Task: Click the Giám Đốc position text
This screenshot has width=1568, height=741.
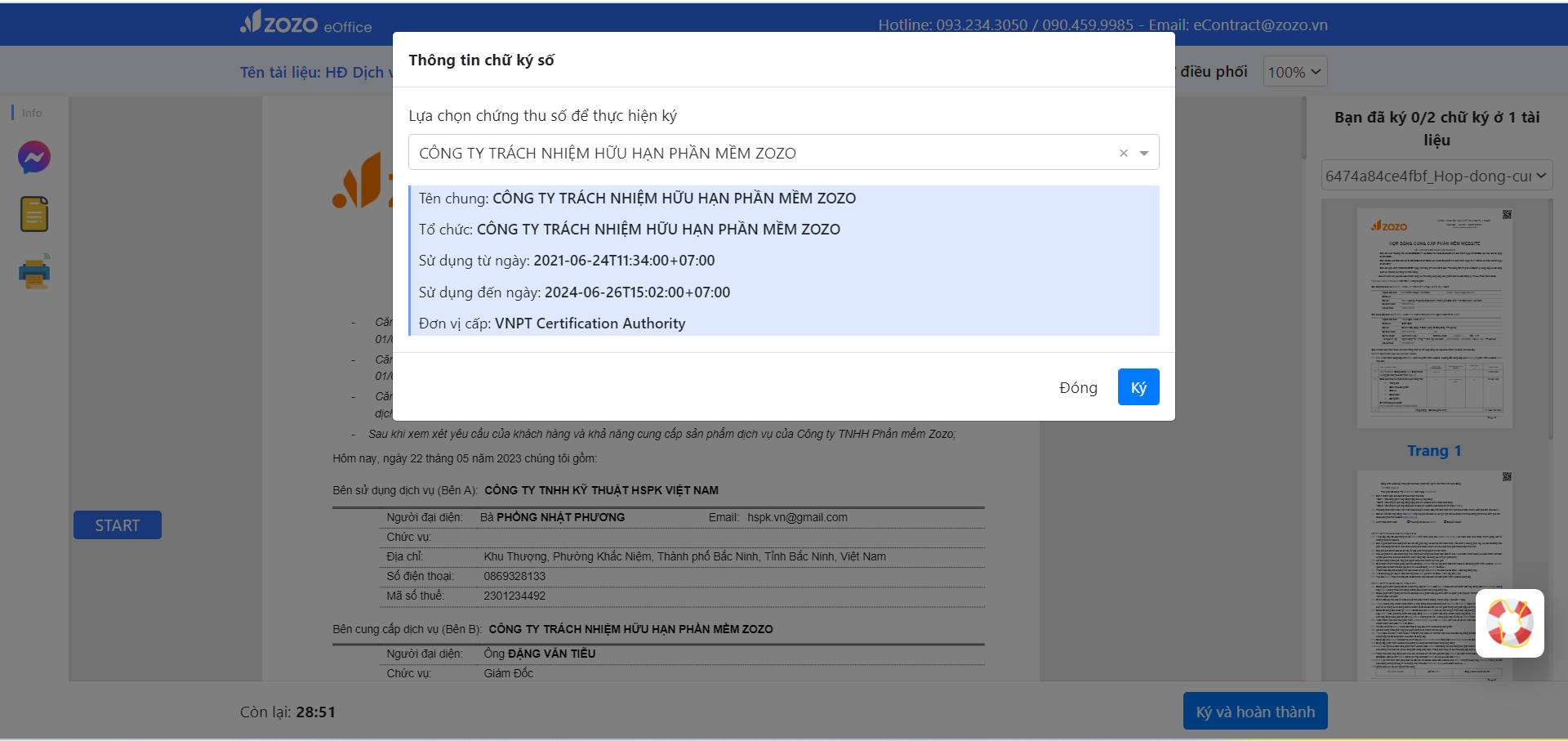Action: pyautogui.click(x=508, y=673)
